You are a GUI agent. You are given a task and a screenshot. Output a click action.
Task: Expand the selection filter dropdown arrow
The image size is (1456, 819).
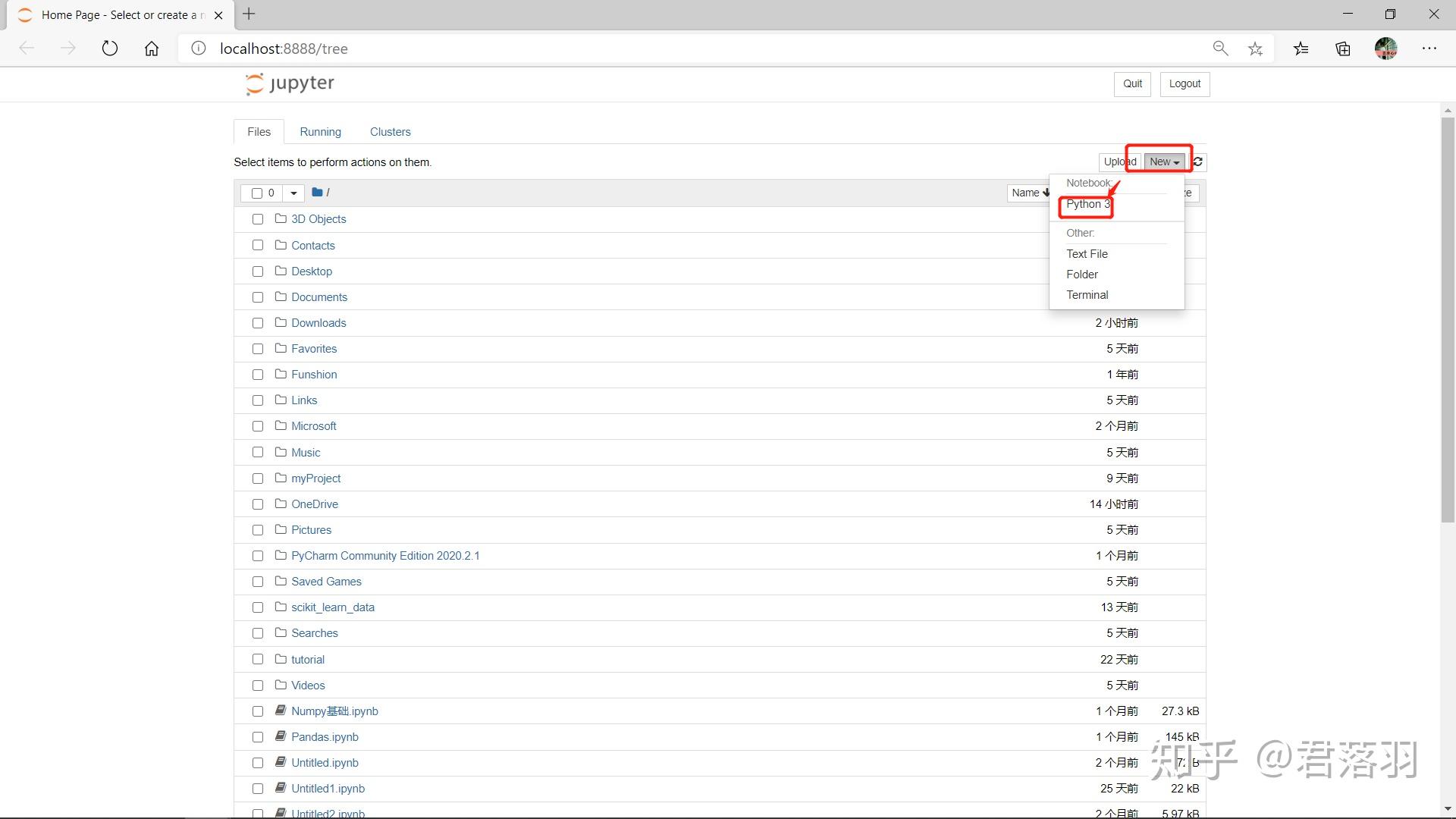[293, 193]
